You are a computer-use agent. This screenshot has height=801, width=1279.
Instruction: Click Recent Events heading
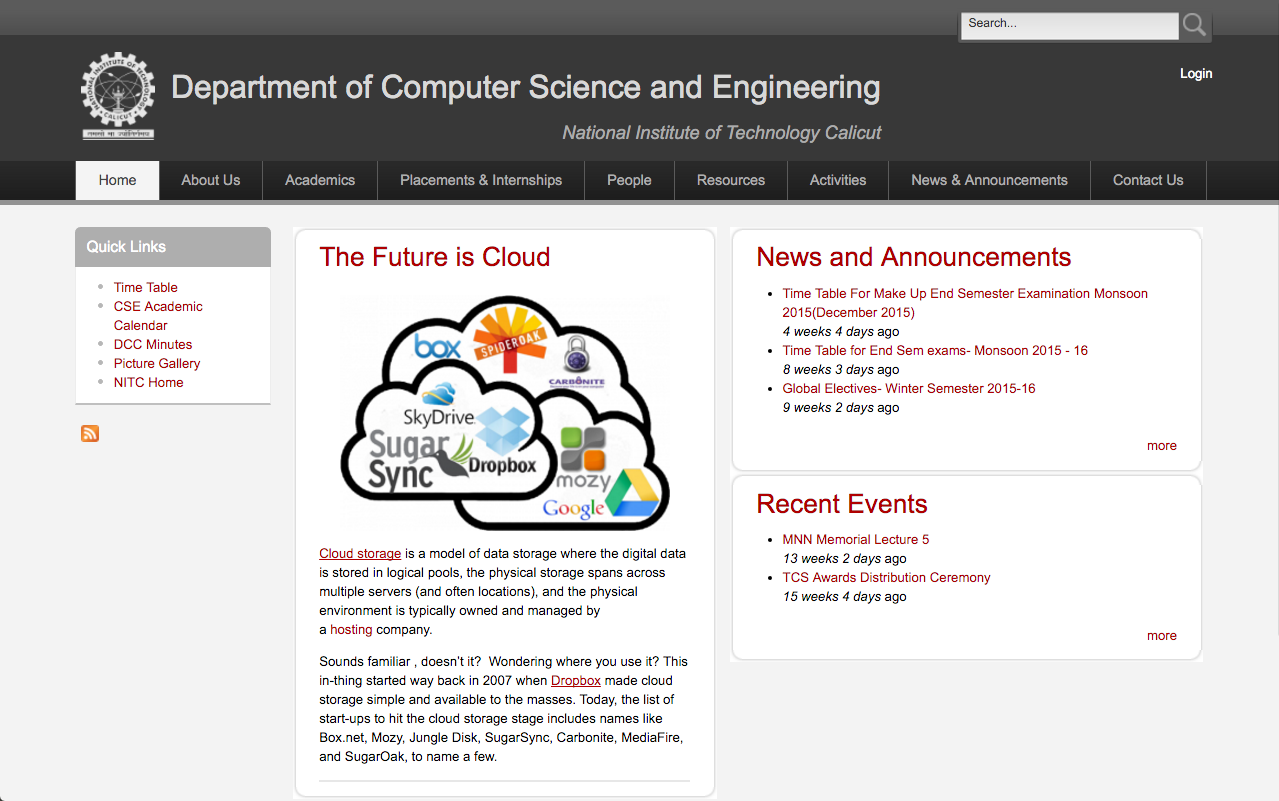[x=842, y=504]
